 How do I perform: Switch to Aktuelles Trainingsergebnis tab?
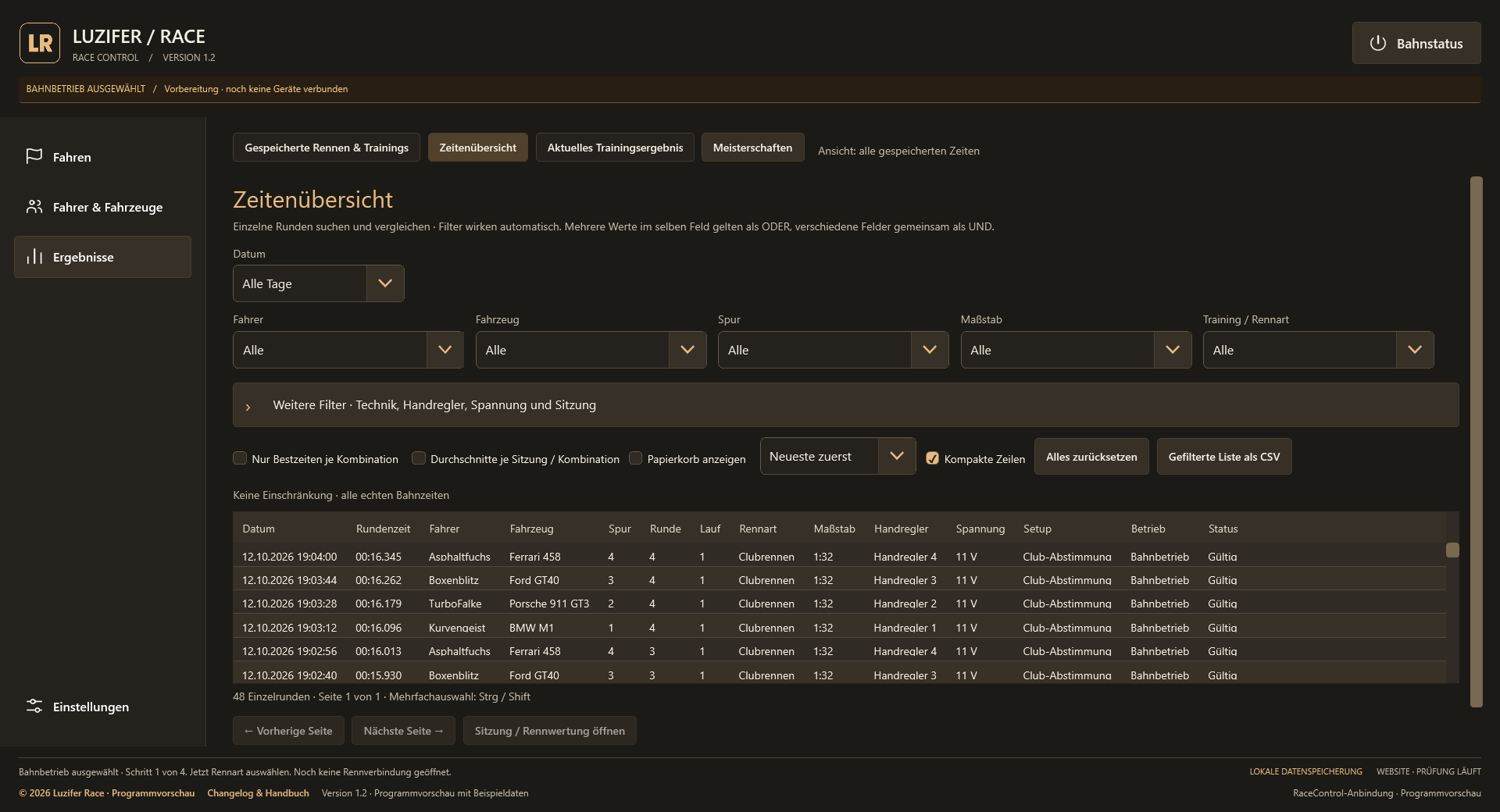click(x=615, y=148)
